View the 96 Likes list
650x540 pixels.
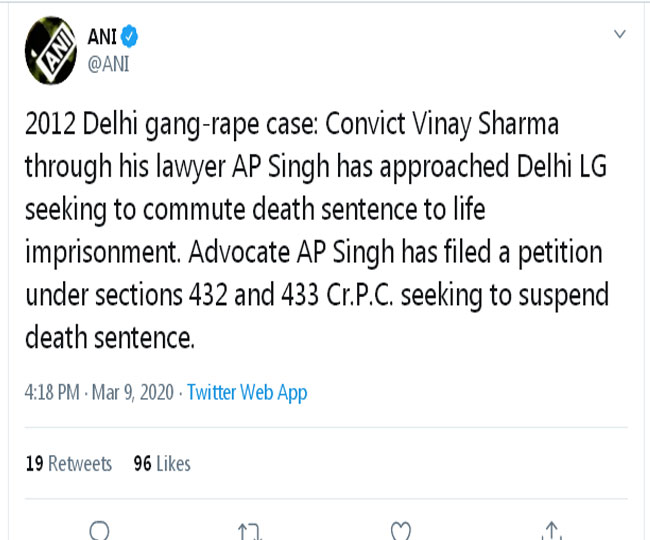pos(161,463)
